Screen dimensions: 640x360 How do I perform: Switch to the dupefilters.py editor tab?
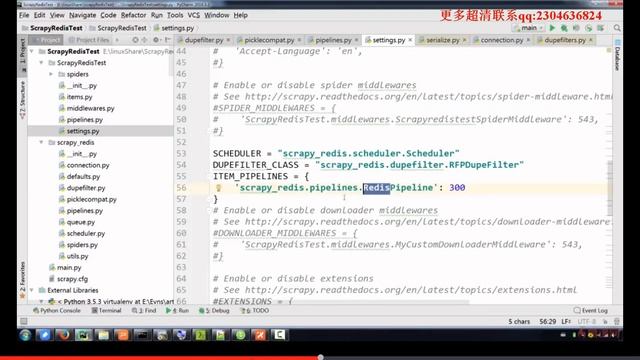[565, 40]
